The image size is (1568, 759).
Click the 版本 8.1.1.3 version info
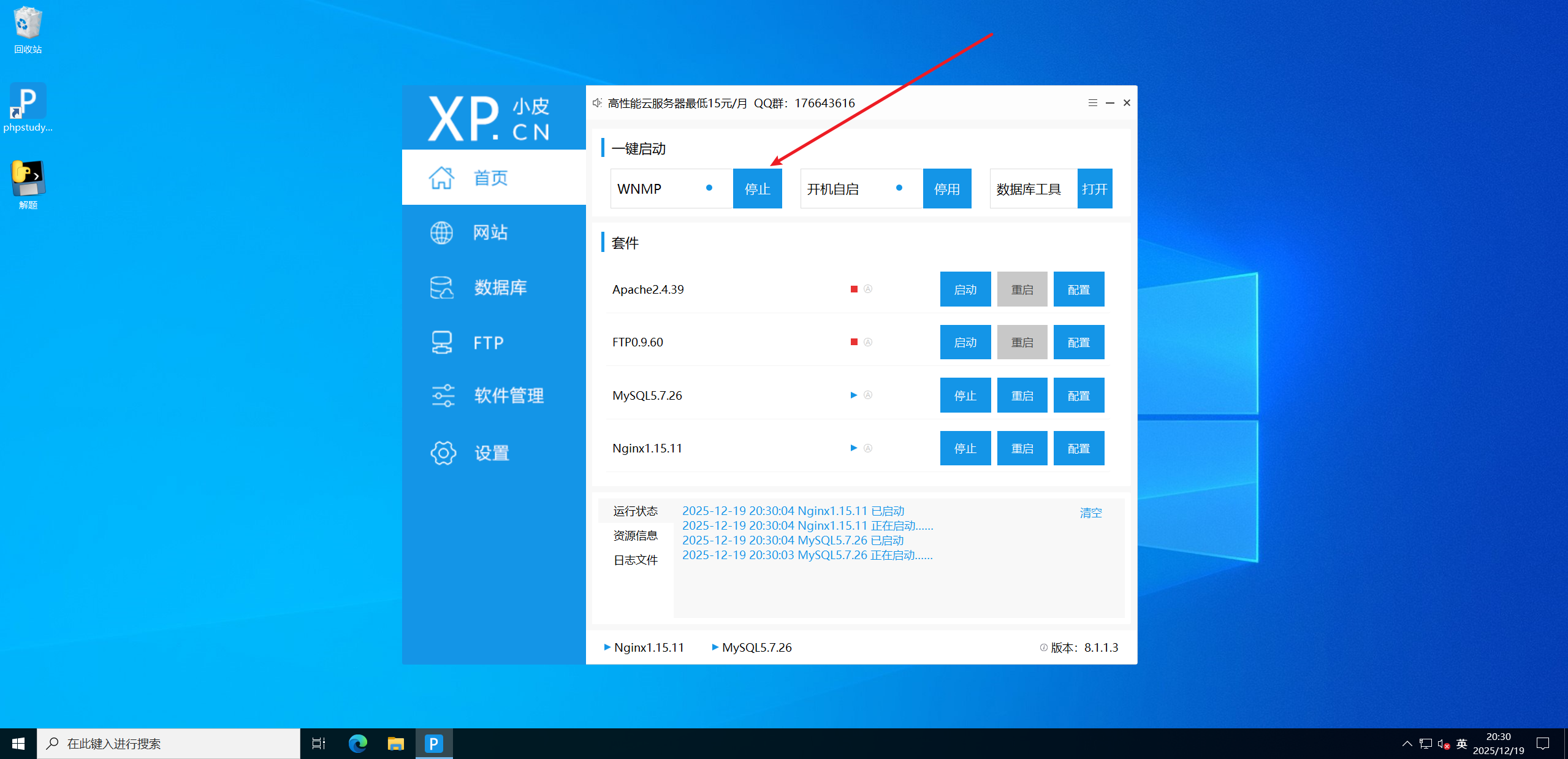(x=1079, y=648)
